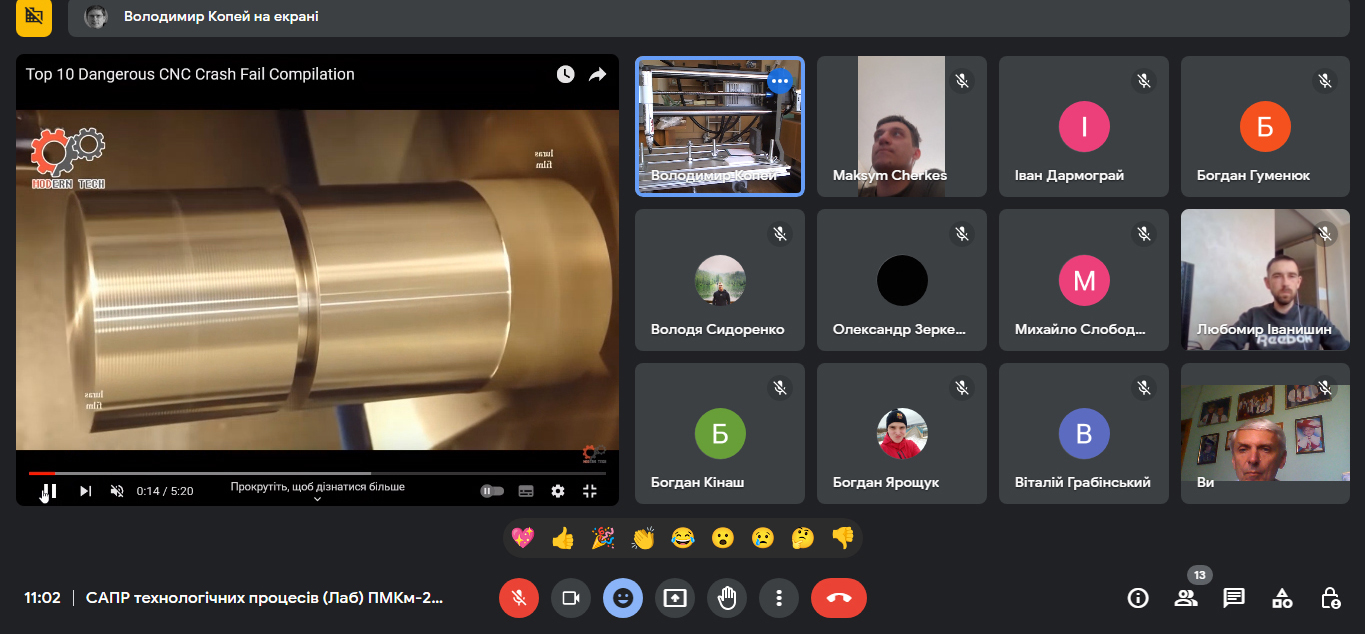Unmute the microphone in bottom bar
This screenshot has height=634, width=1365.
(519, 598)
